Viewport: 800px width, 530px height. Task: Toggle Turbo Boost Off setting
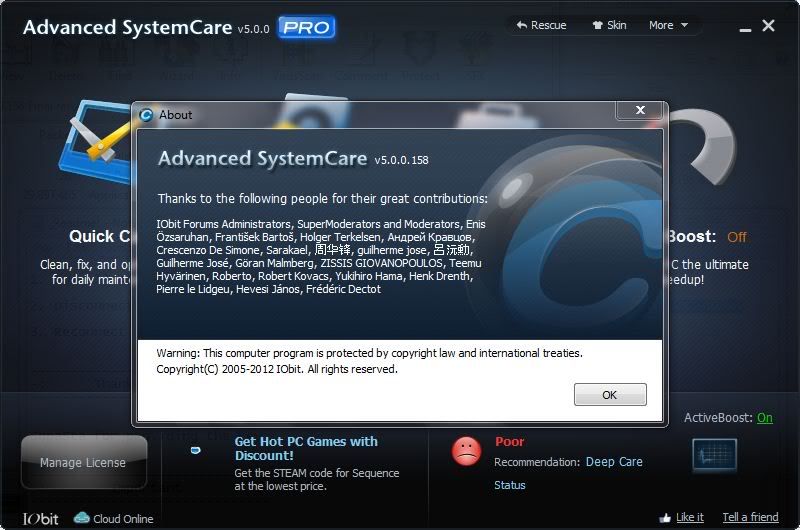736,237
